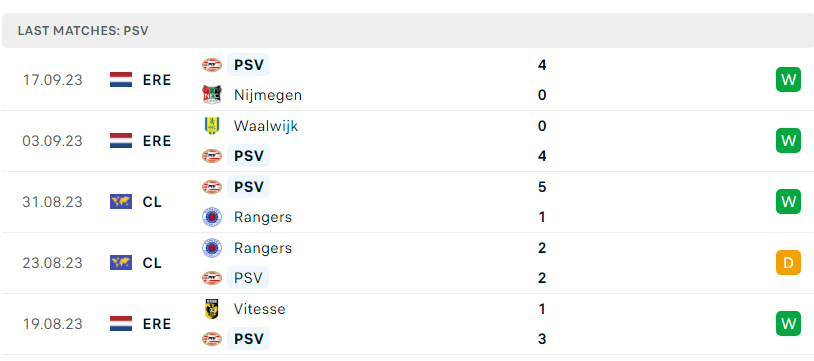This screenshot has height=361, width=814.
Task: Open the Nijmegen team link
Action: click(x=268, y=95)
